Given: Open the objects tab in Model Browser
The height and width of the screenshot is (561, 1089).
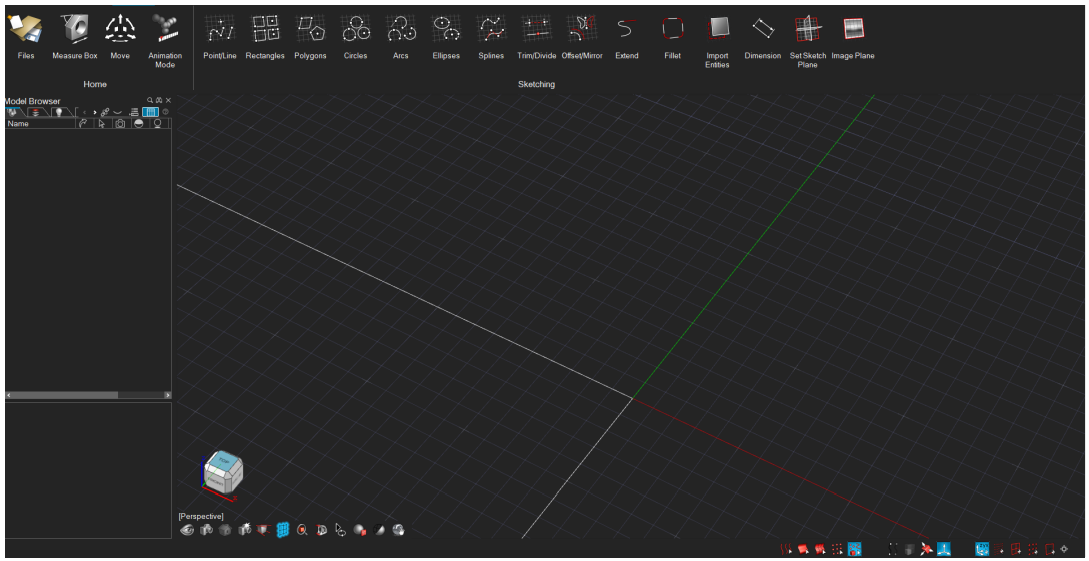Looking at the screenshot, I should pos(13,112).
